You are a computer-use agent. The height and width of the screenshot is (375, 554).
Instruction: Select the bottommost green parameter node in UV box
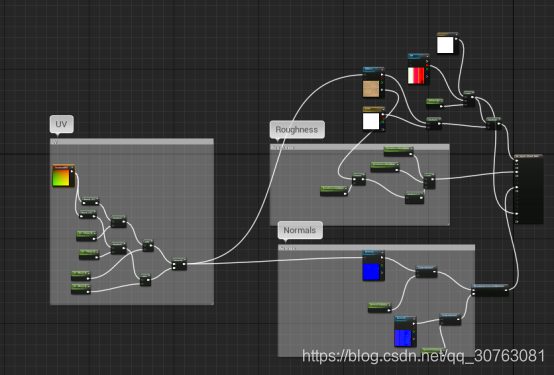click(x=81, y=289)
